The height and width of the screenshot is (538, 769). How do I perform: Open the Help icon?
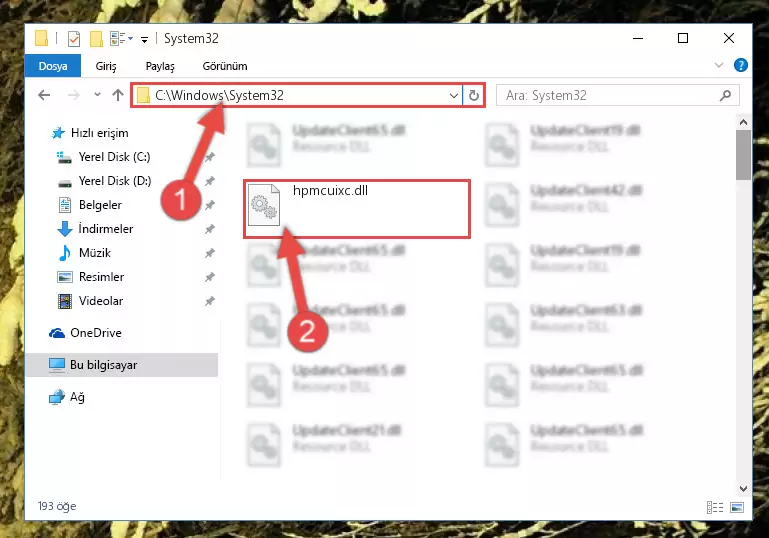(741, 65)
